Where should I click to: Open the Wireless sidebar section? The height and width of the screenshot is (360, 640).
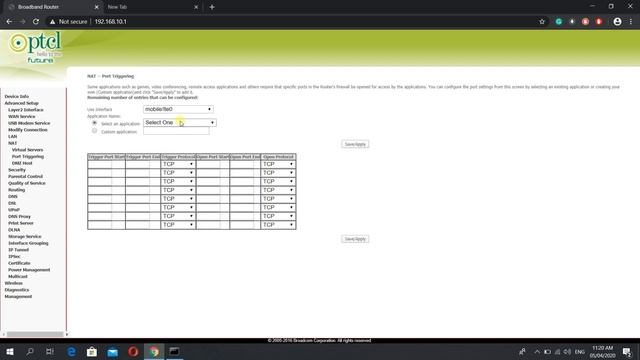13,283
